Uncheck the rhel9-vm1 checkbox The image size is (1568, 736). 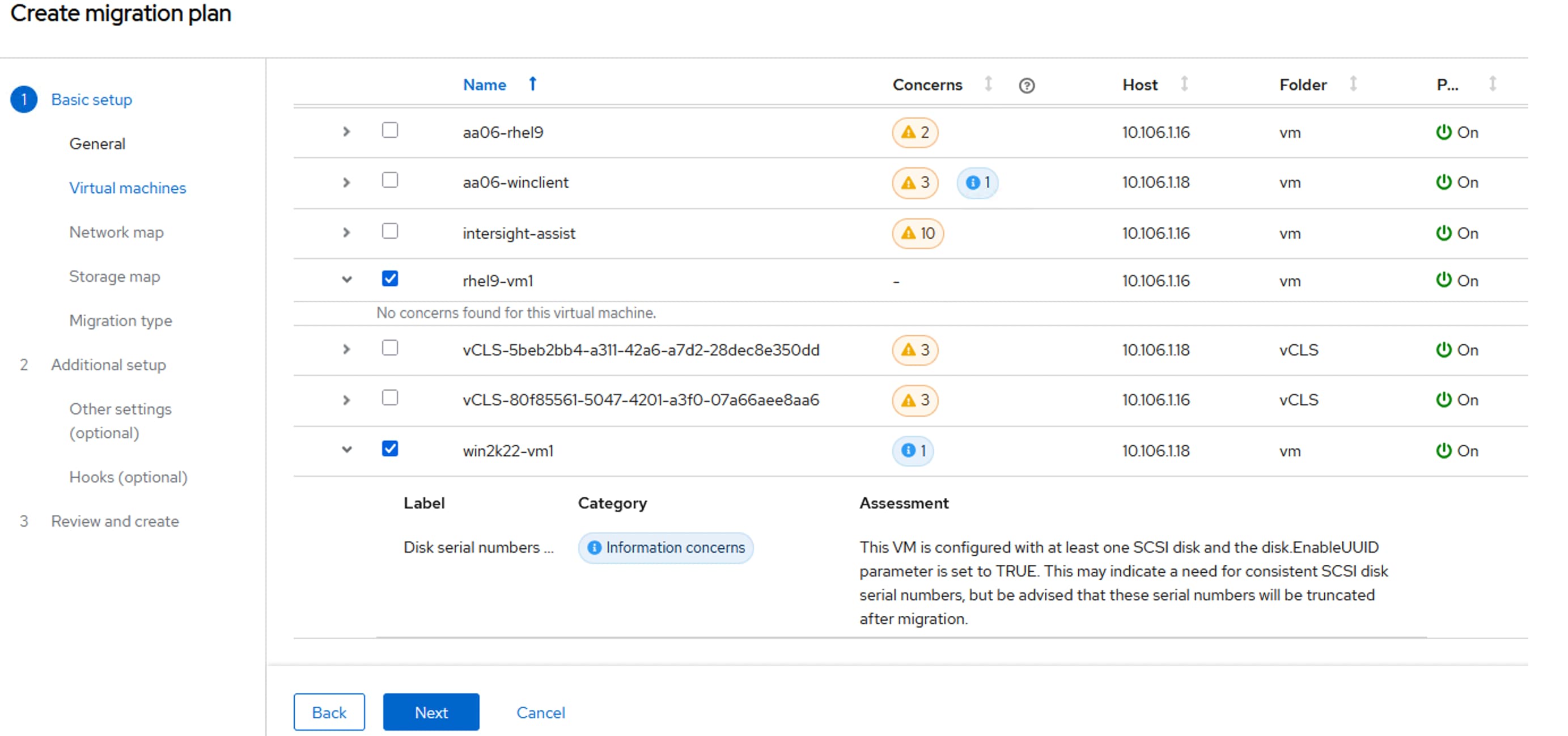tap(389, 279)
